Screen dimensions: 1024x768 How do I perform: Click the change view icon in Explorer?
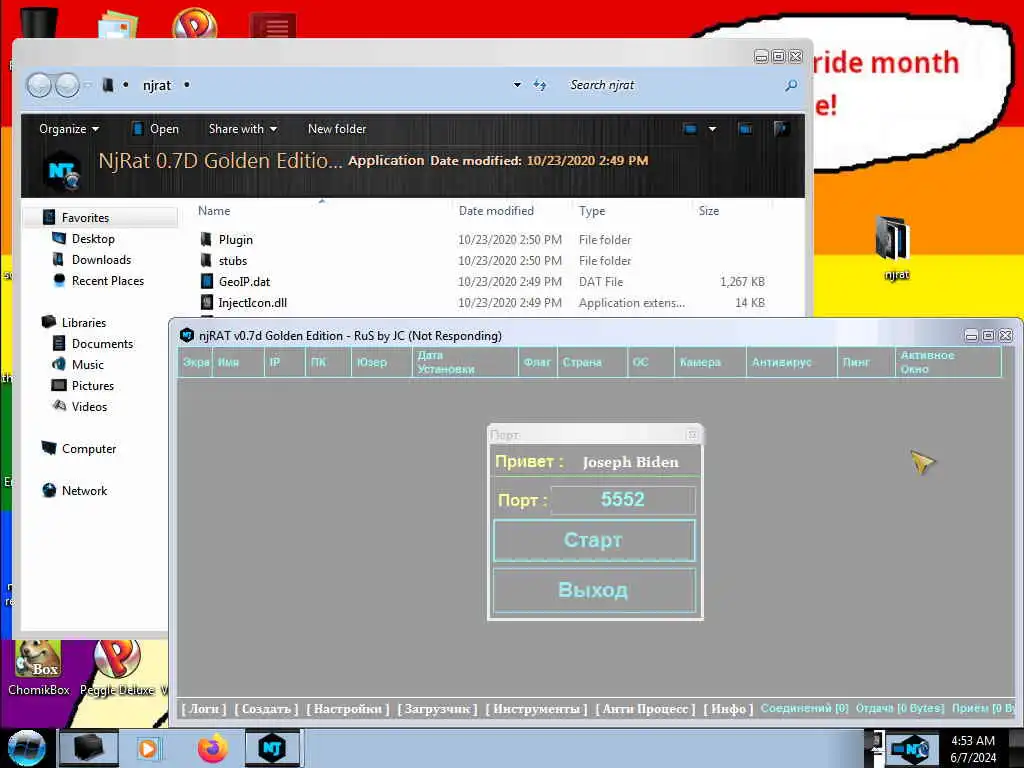pyautogui.click(x=690, y=129)
